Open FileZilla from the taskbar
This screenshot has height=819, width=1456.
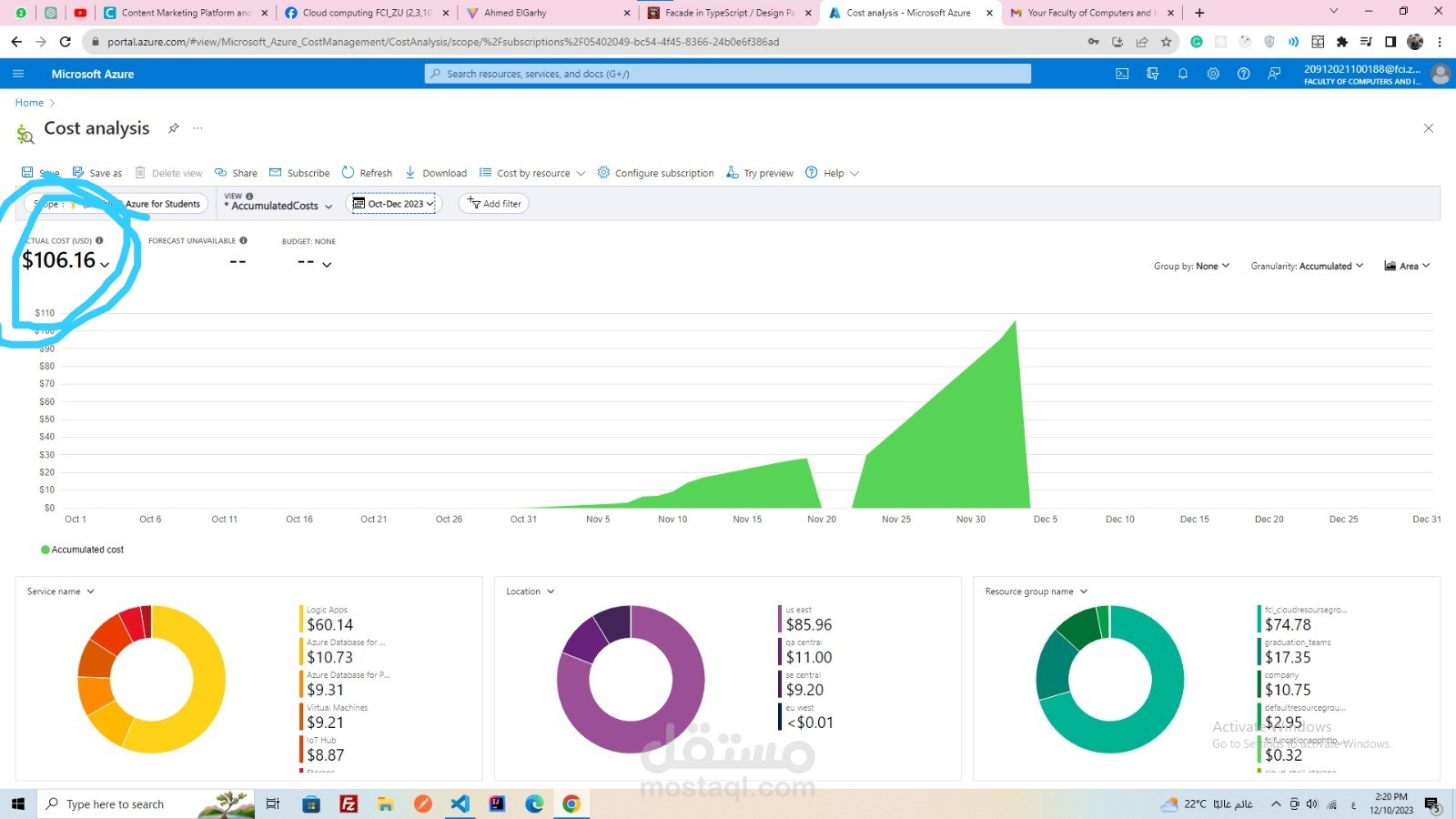click(349, 804)
